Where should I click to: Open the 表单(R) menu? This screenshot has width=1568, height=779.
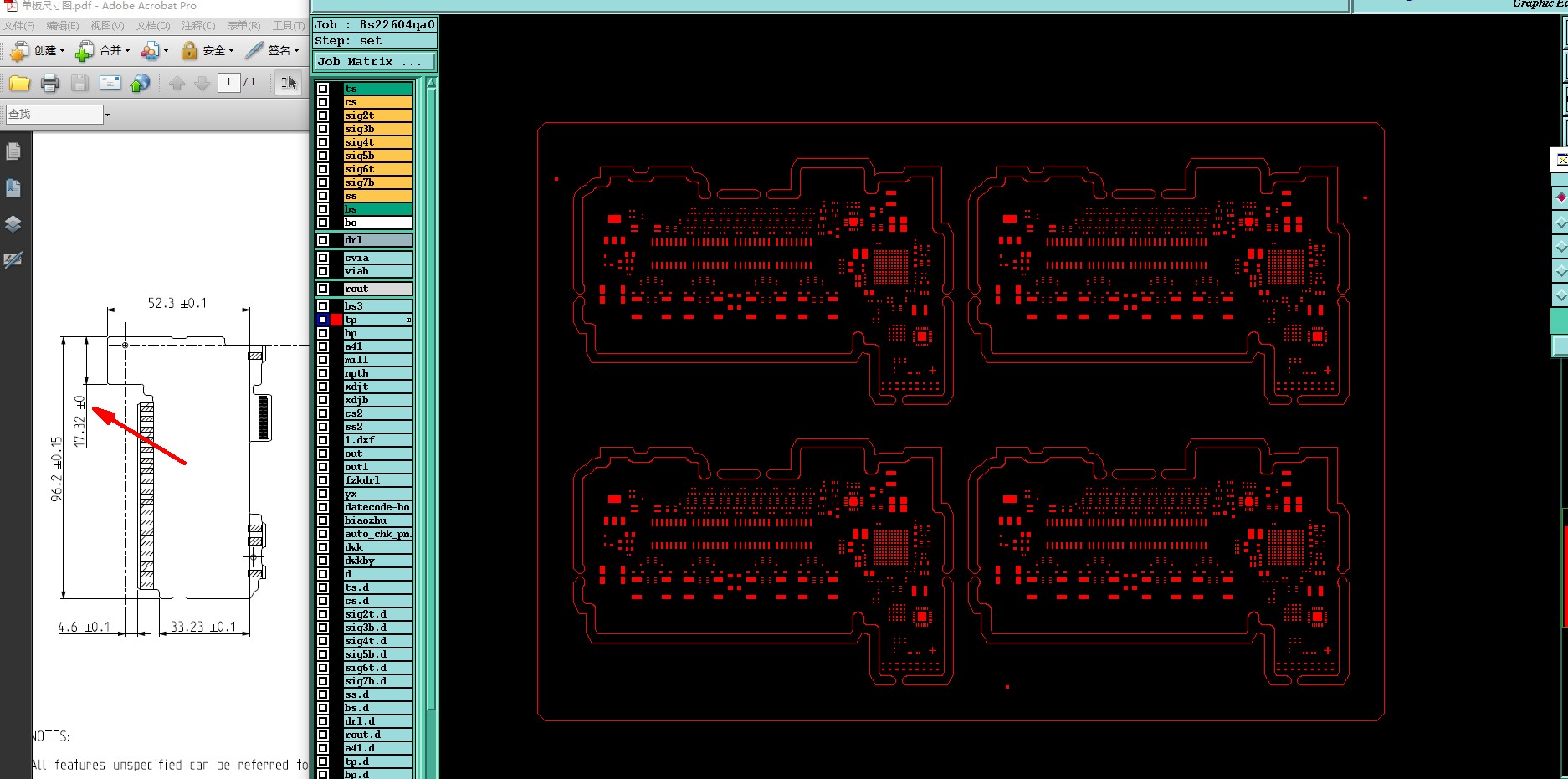(244, 26)
